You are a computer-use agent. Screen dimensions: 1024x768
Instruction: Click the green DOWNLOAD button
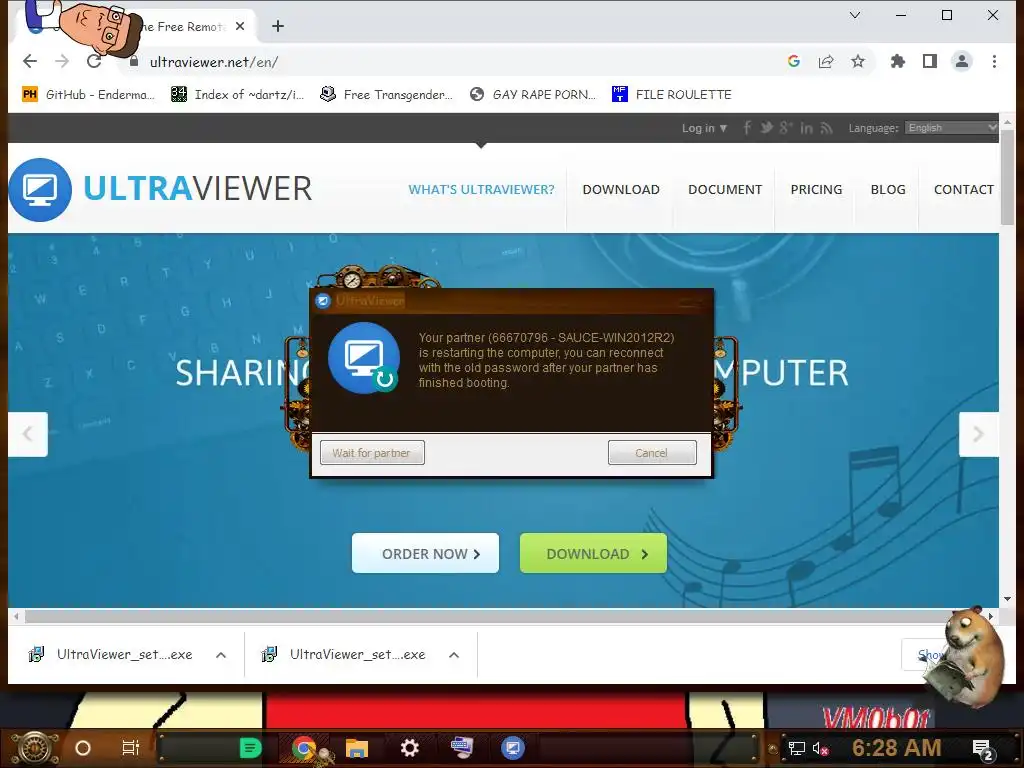pos(593,553)
